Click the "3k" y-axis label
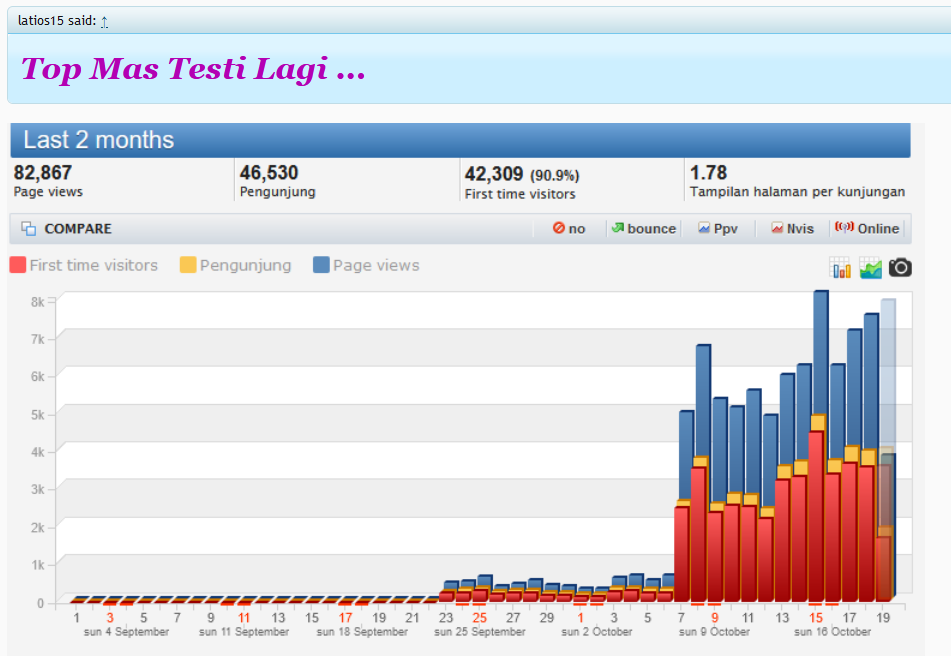 [x=38, y=490]
